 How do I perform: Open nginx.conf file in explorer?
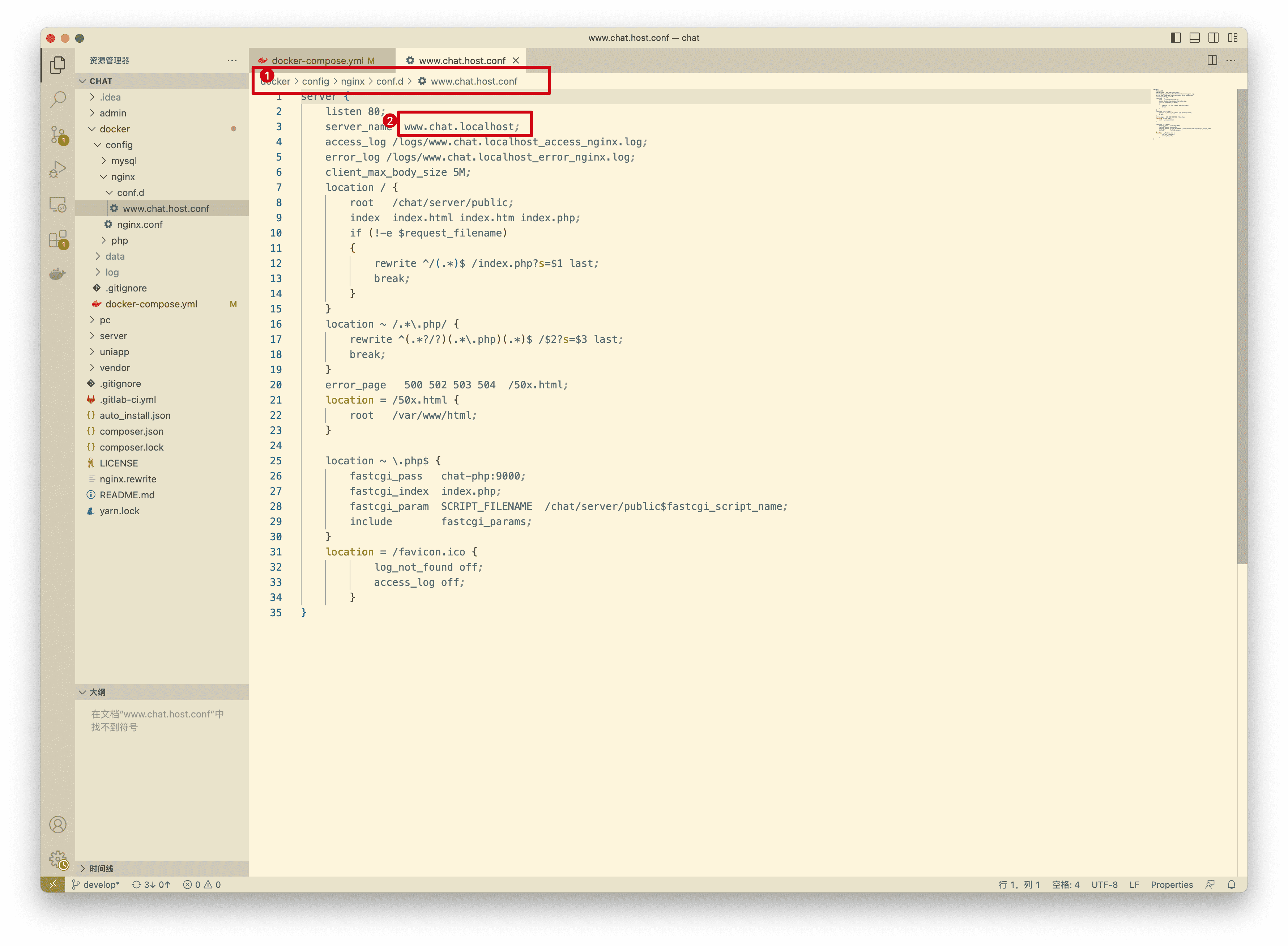click(x=162, y=225)
